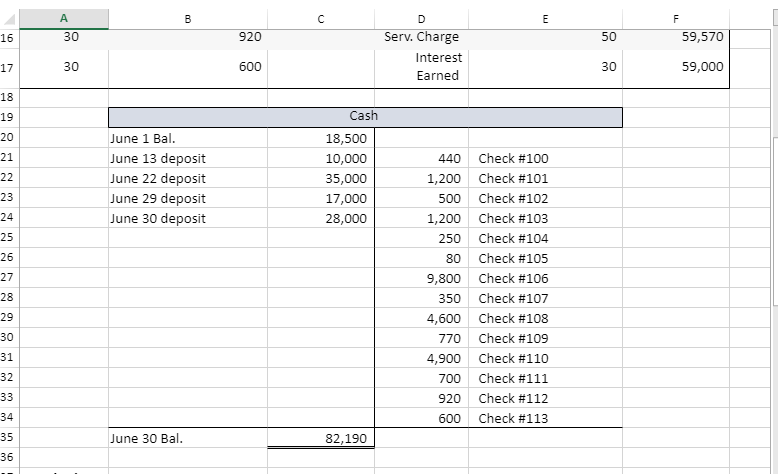Viewport: 778px width, 474px height.
Task: Select the Check #101 cell
Action: [x=545, y=178]
